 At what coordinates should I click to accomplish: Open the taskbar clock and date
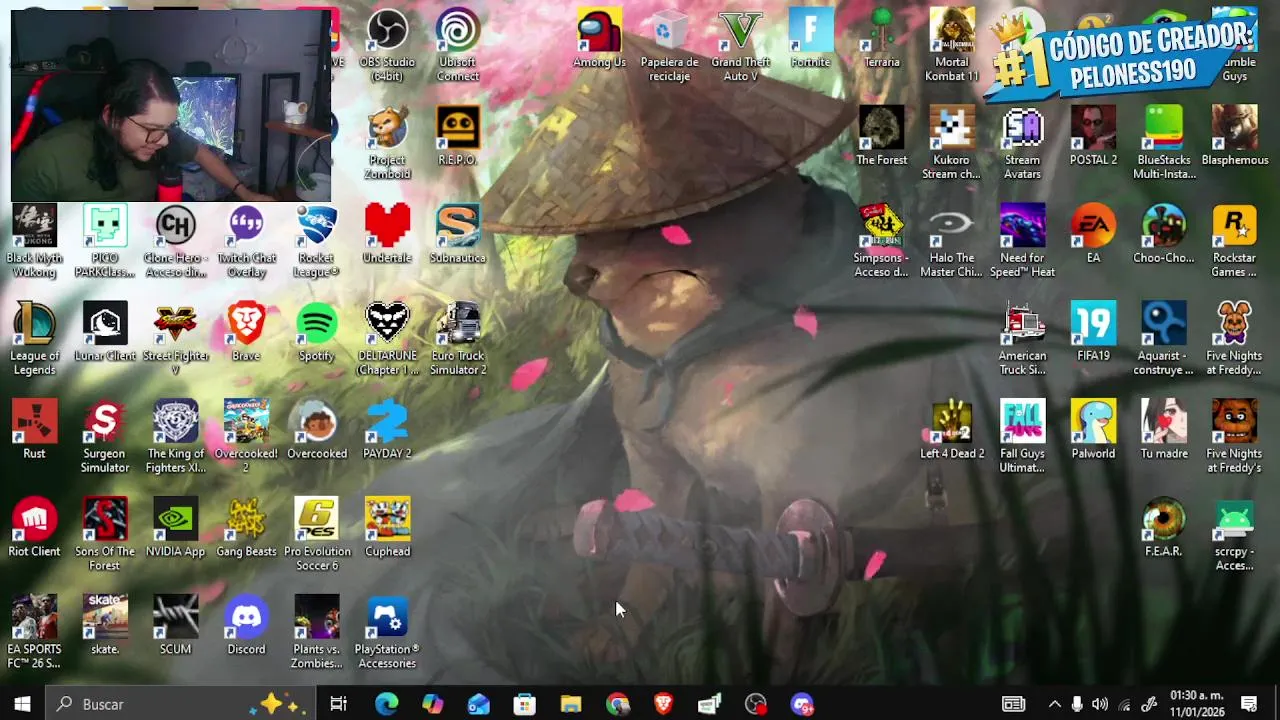pos(1197,704)
